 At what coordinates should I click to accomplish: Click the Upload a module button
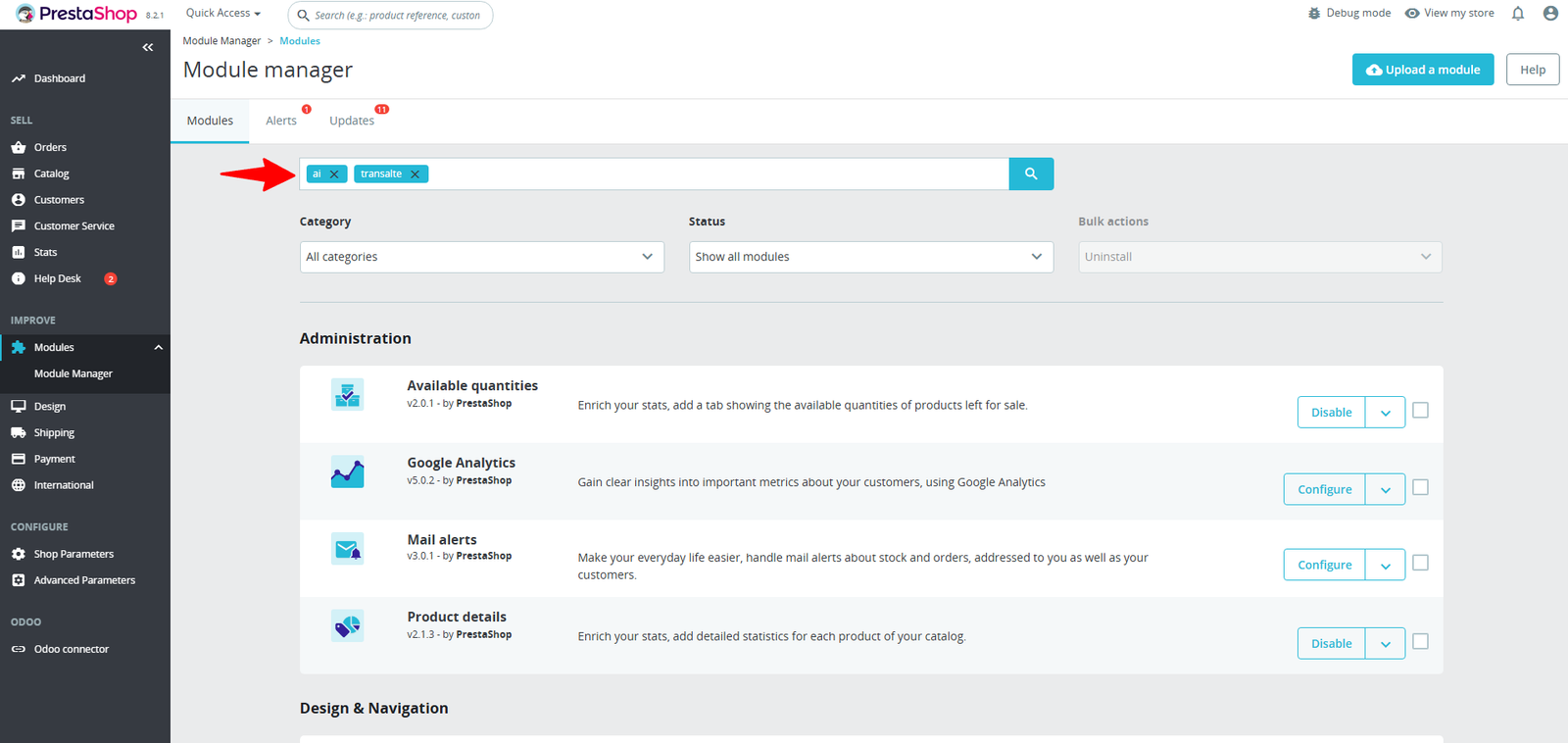pos(1422,70)
